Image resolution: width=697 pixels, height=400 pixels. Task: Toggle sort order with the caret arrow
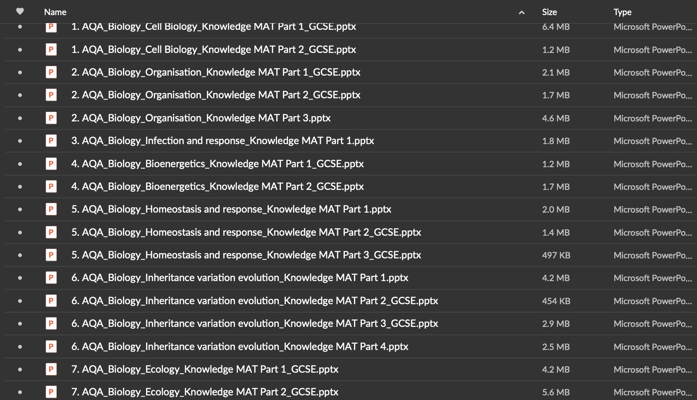(521, 12)
